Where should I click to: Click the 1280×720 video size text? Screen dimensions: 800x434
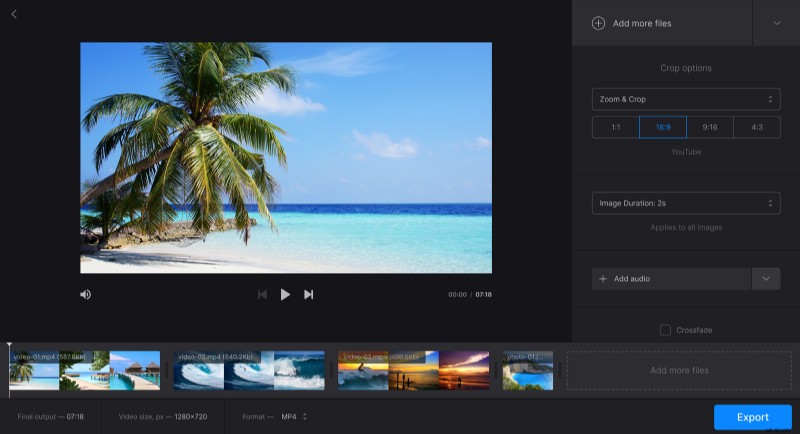pos(191,417)
